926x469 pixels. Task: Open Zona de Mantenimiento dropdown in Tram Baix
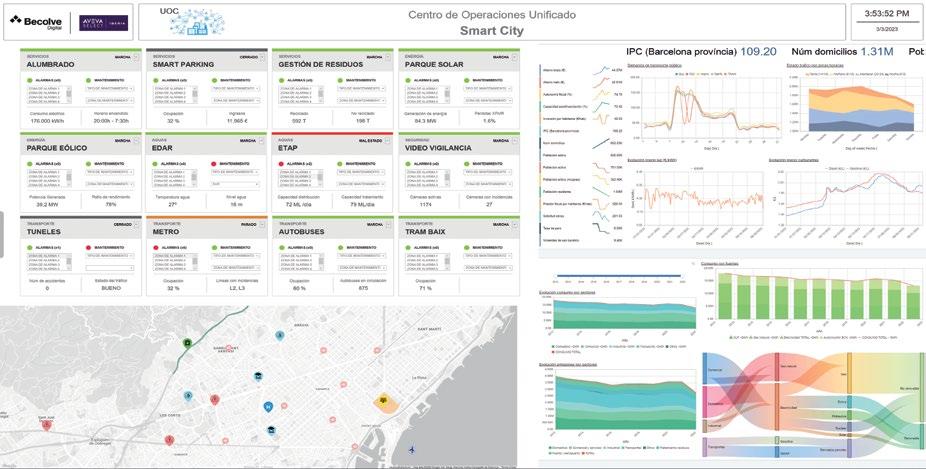488,268
